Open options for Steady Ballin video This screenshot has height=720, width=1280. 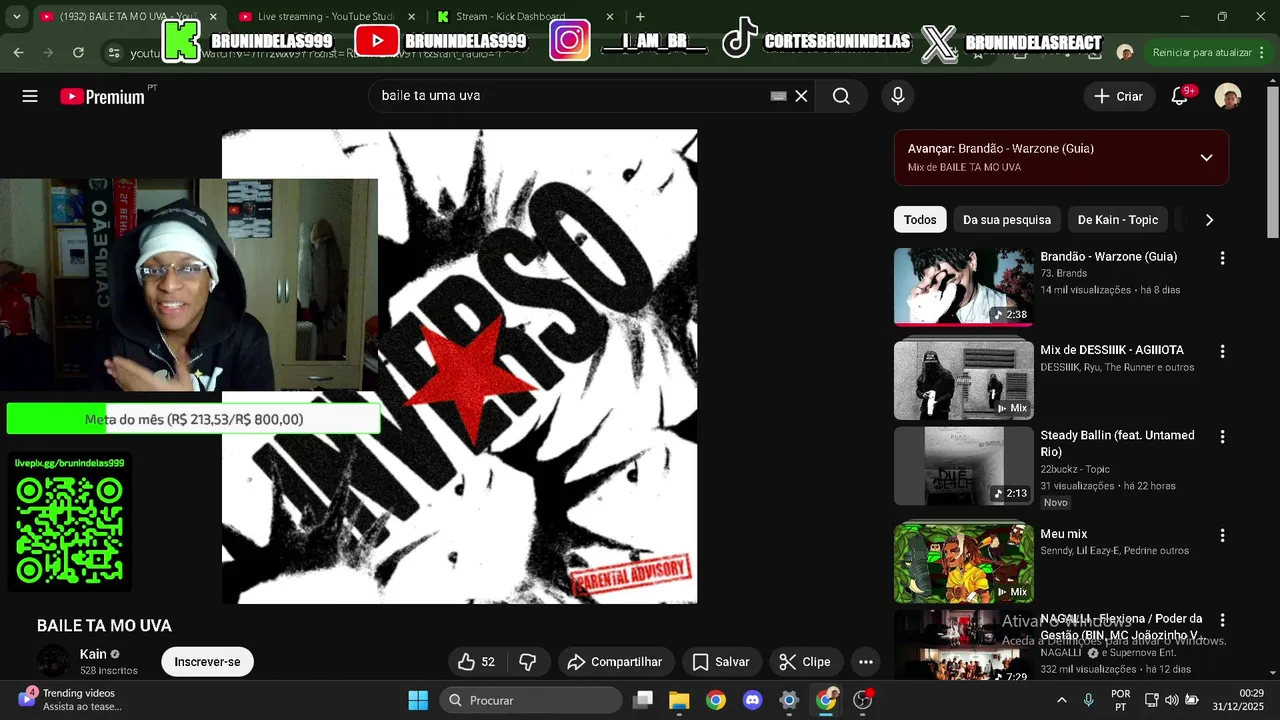[x=1222, y=437]
